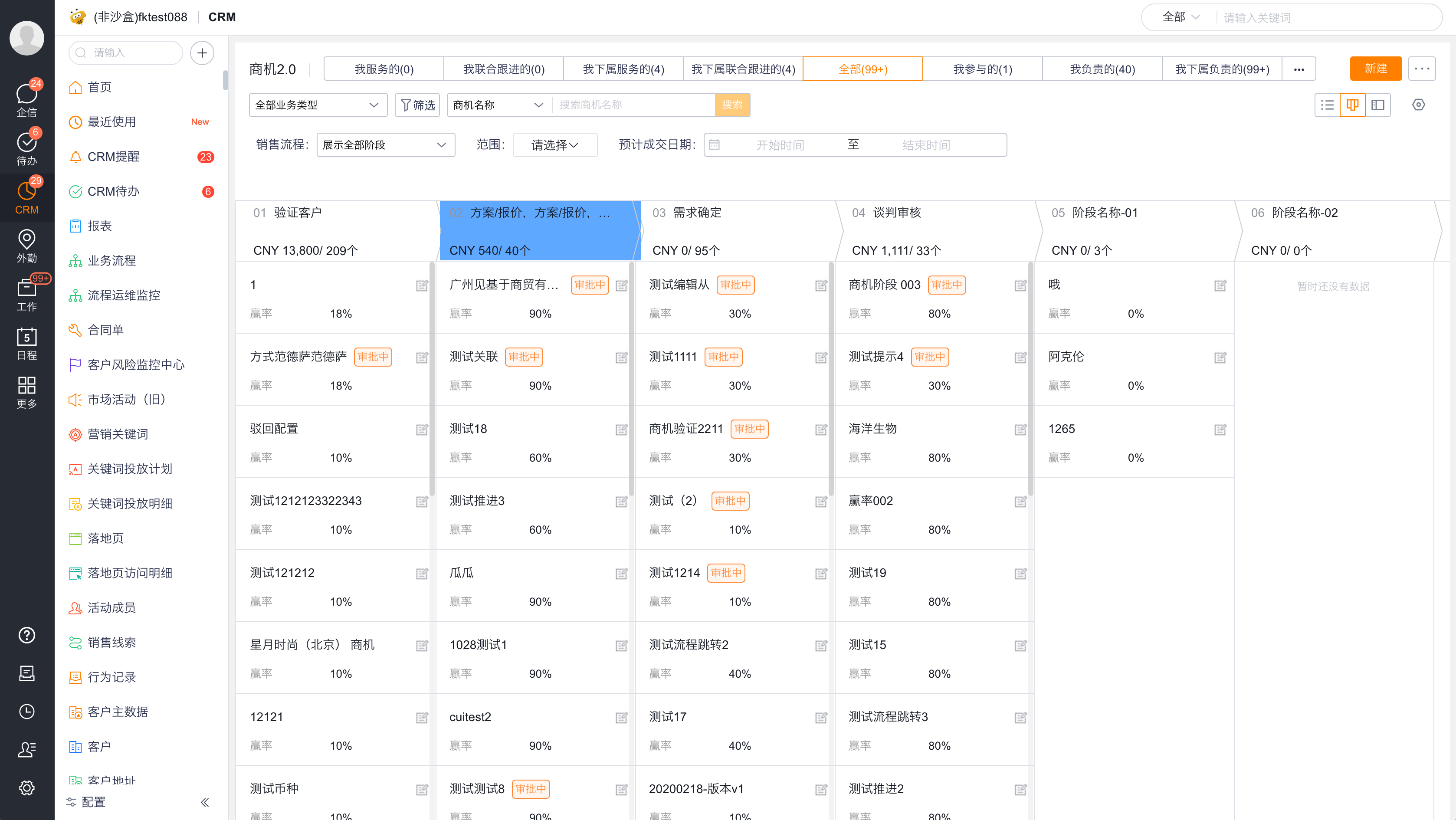The image size is (1456, 820).
Task: Expand the 全部业务类型 dropdown
Action: pyautogui.click(x=318, y=105)
